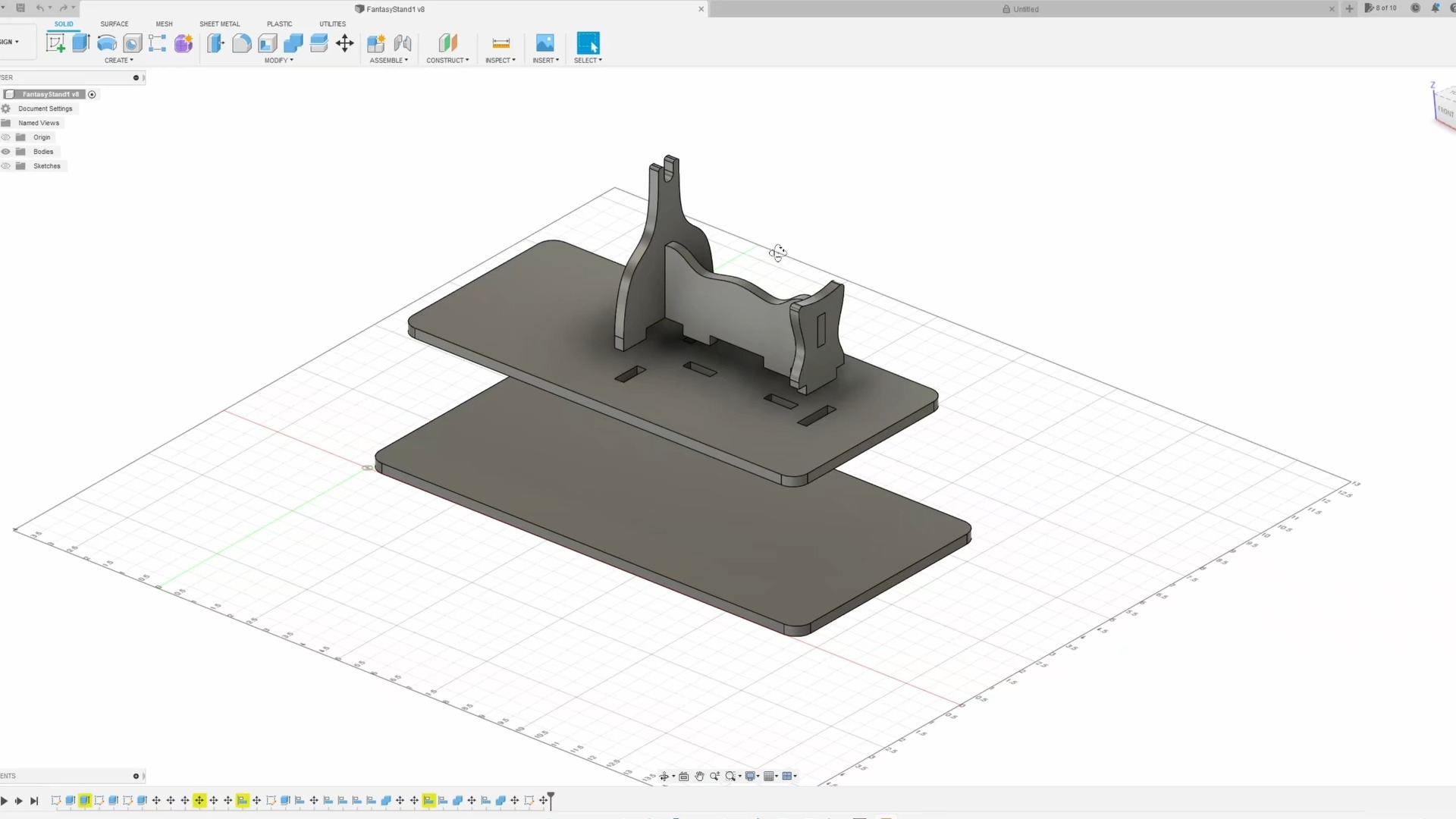The image size is (1456, 819).
Task: Open the Construct dropdown menu
Action: point(448,61)
